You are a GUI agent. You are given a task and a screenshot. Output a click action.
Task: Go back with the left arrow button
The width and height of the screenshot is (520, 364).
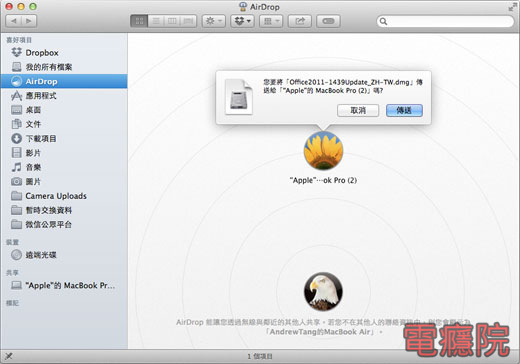(14, 21)
